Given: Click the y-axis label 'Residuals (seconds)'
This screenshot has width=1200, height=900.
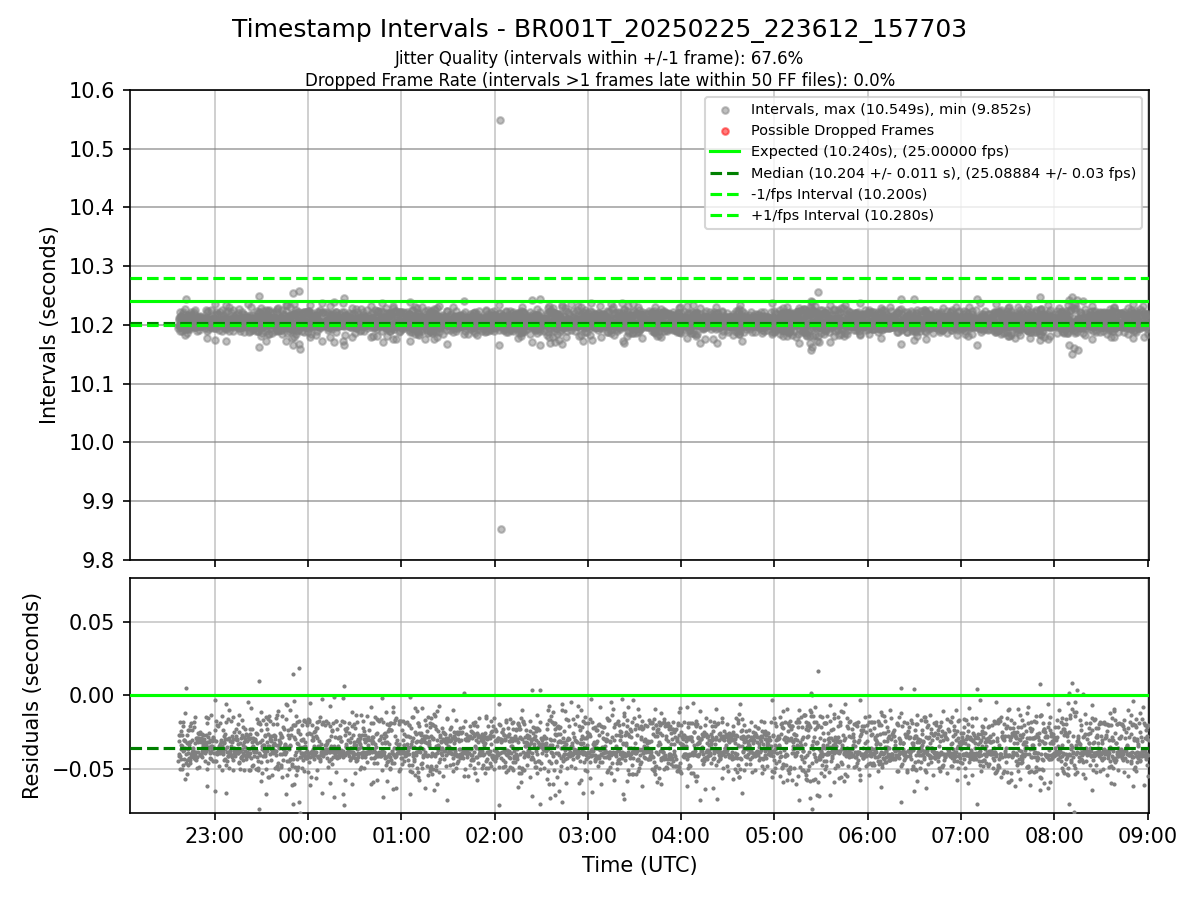Looking at the screenshot, I should 32,696.
